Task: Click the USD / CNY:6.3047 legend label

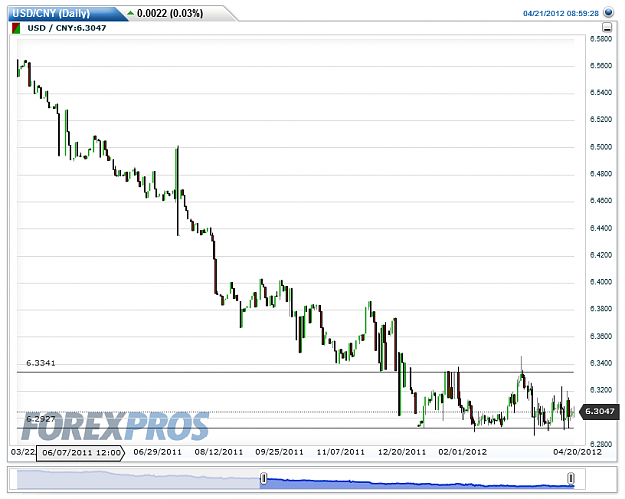Action: 67,28
